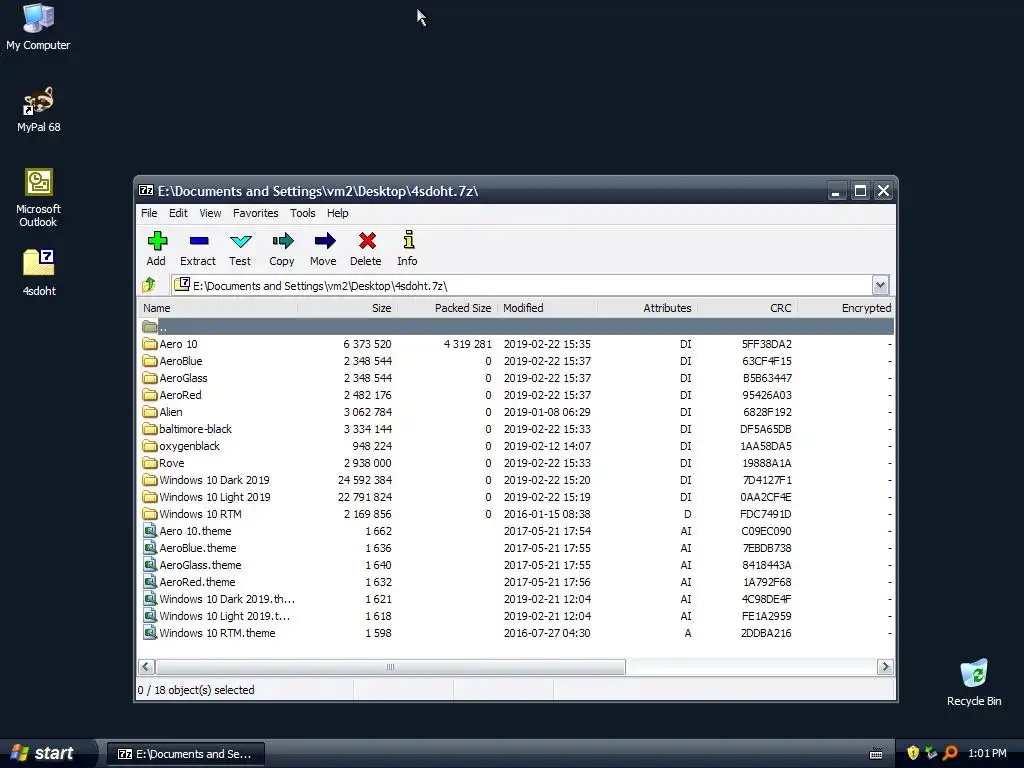Select the 4sdoht archive desktop icon
The width and height of the screenshot is (1024, 768).
(39, 273)
